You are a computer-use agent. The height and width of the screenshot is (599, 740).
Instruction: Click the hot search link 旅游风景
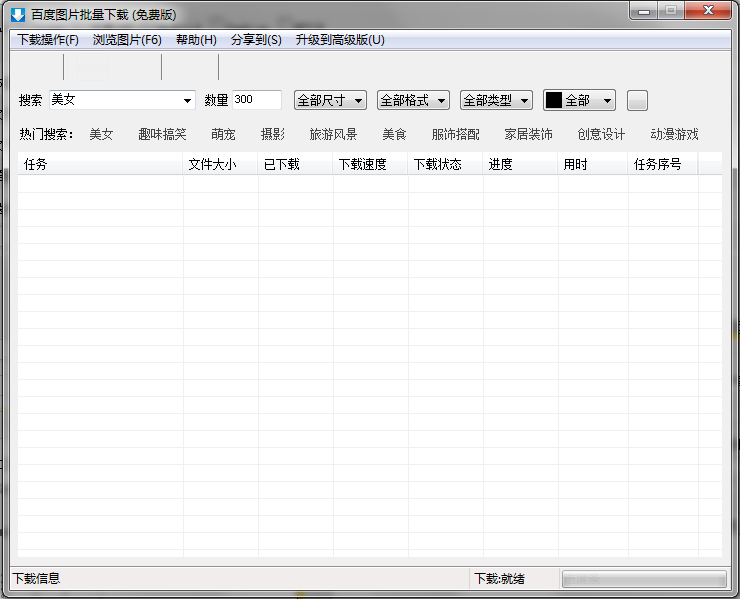(333, 135)
